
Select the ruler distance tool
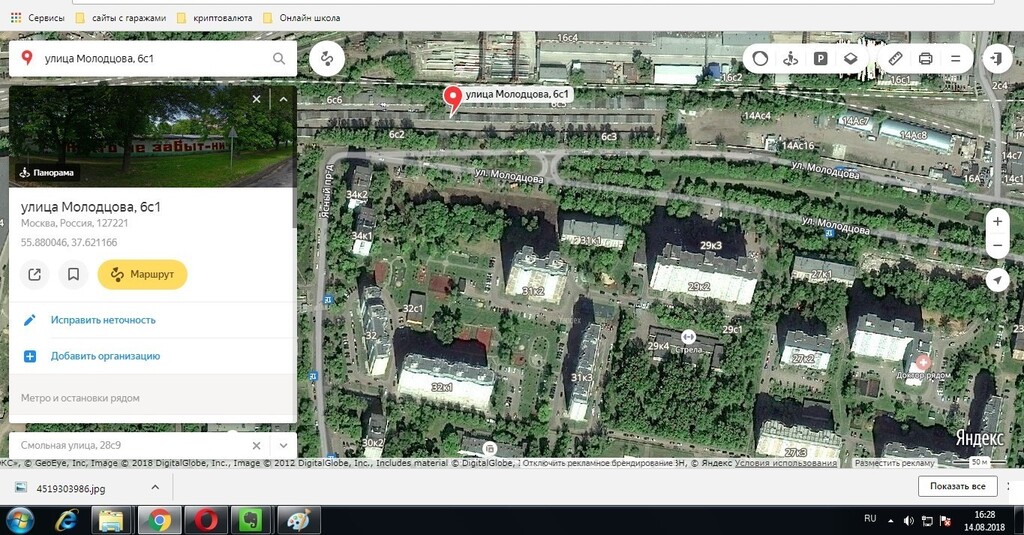[896, 59]
